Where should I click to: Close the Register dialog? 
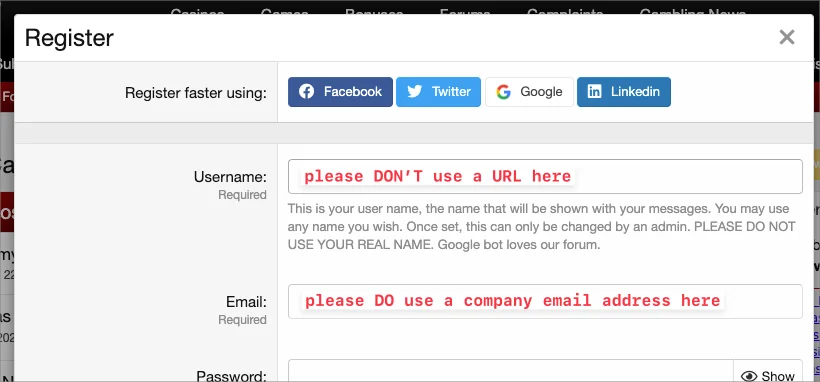click(787, 37)
